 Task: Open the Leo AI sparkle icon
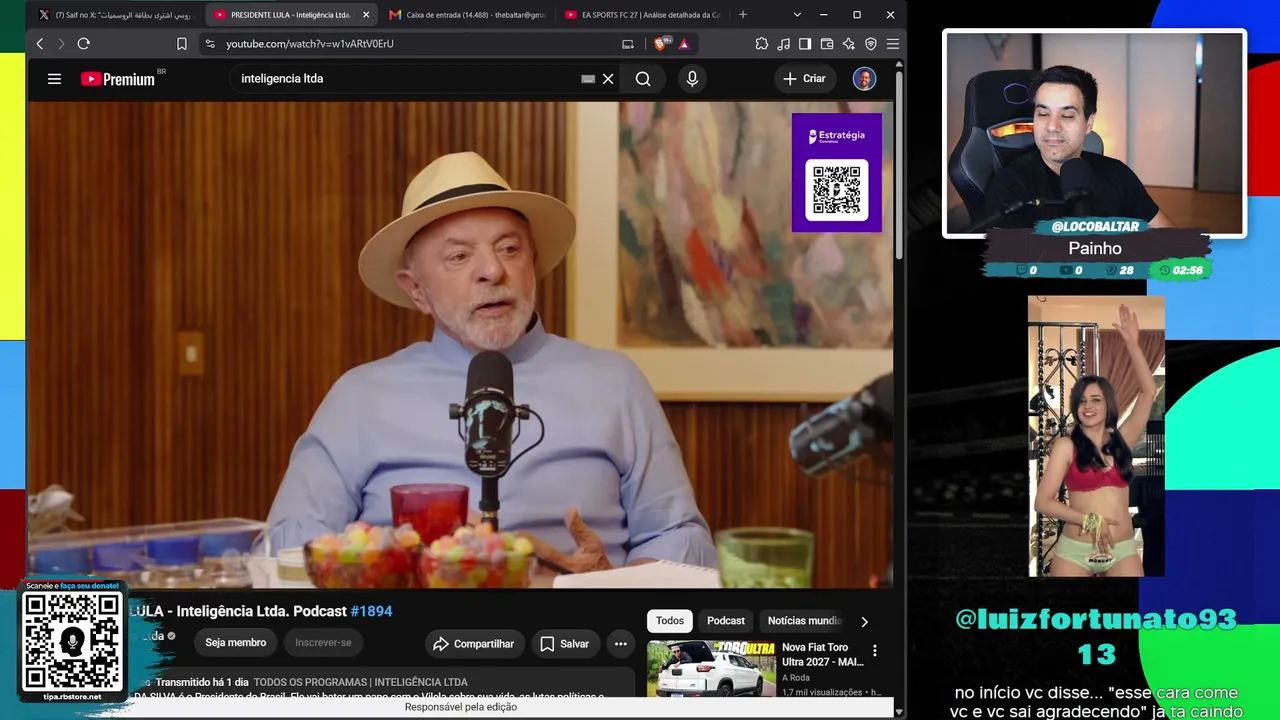click(x=849, y=44)
